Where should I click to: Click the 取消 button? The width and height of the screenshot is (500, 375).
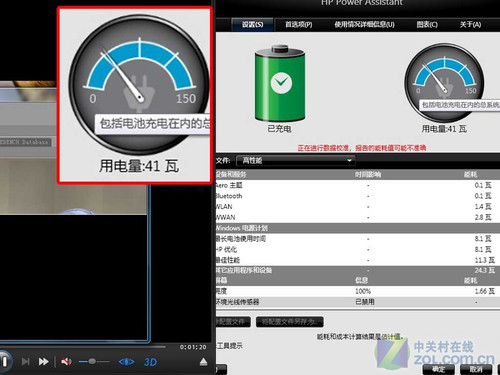tap(476, 369)
